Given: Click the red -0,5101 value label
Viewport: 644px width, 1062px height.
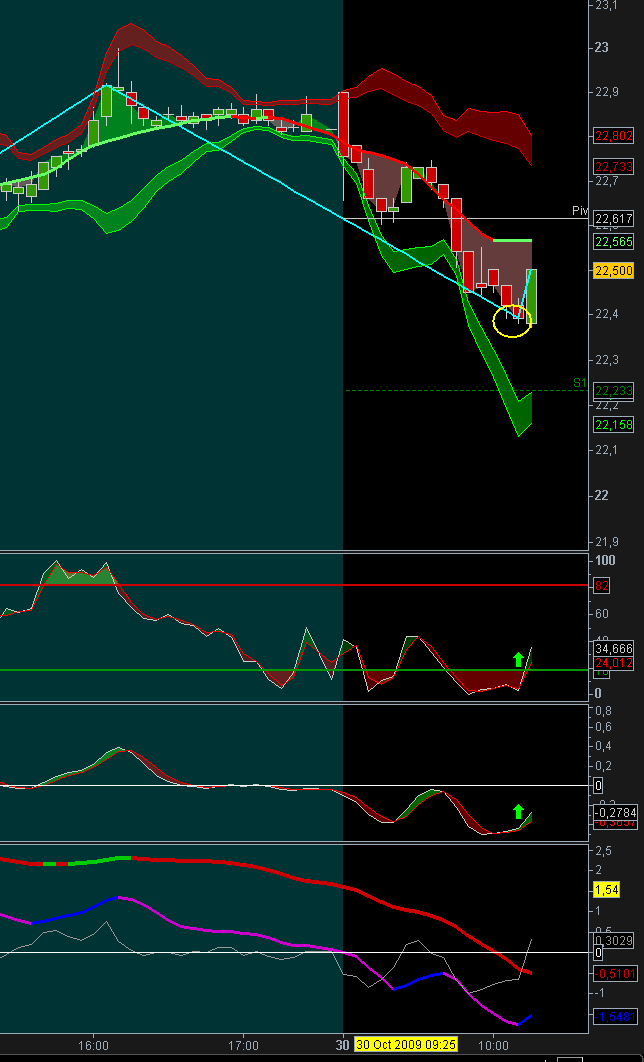Looking at the screenshot, I should [614, 973].
